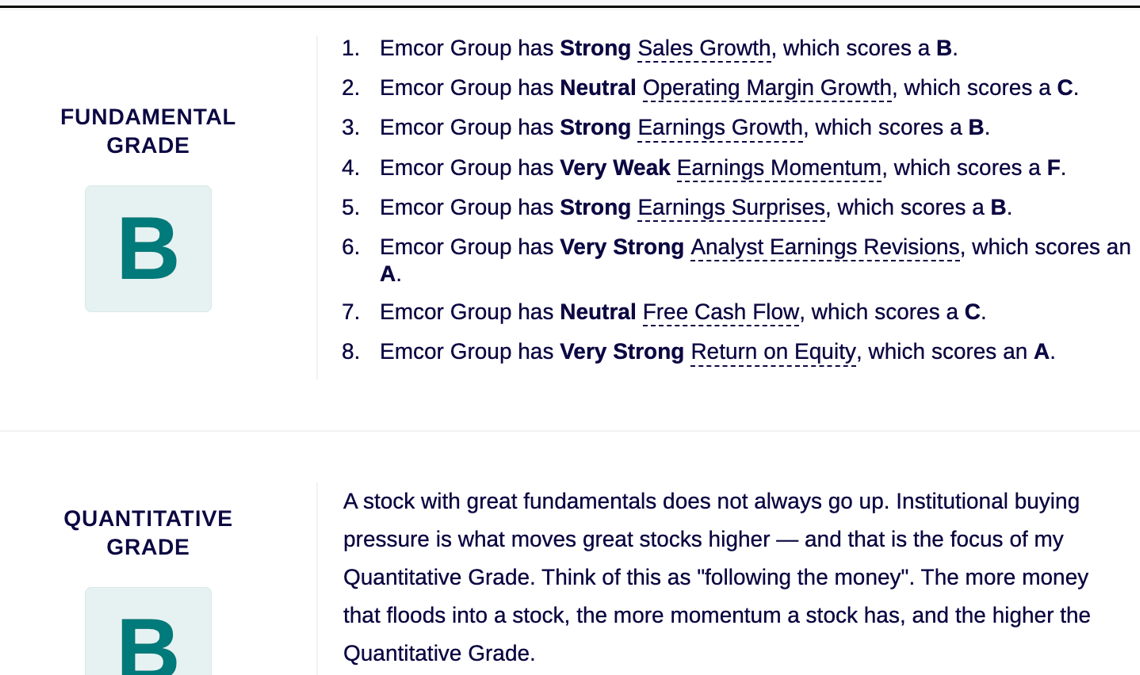
Task: Select the Earnings Momentum link
Action: coord(779,169)
